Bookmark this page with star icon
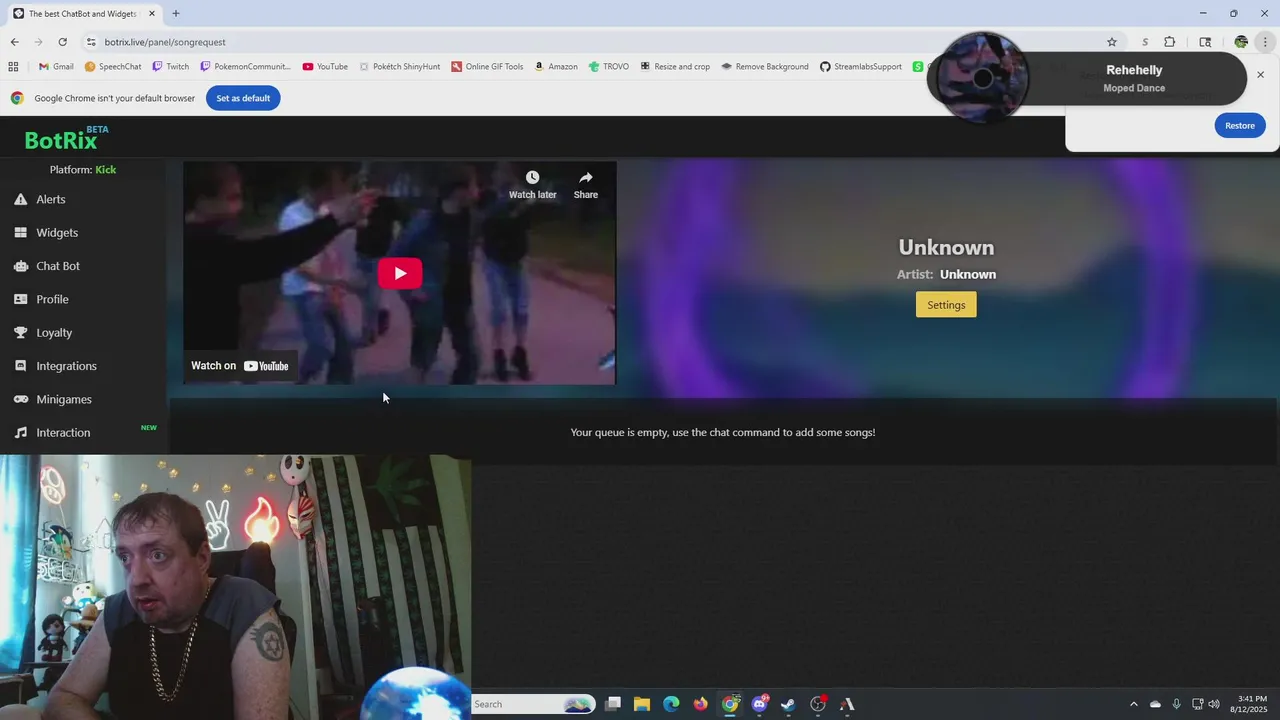The height and width of the screenshot is (720, 1280). [1112, 42]
